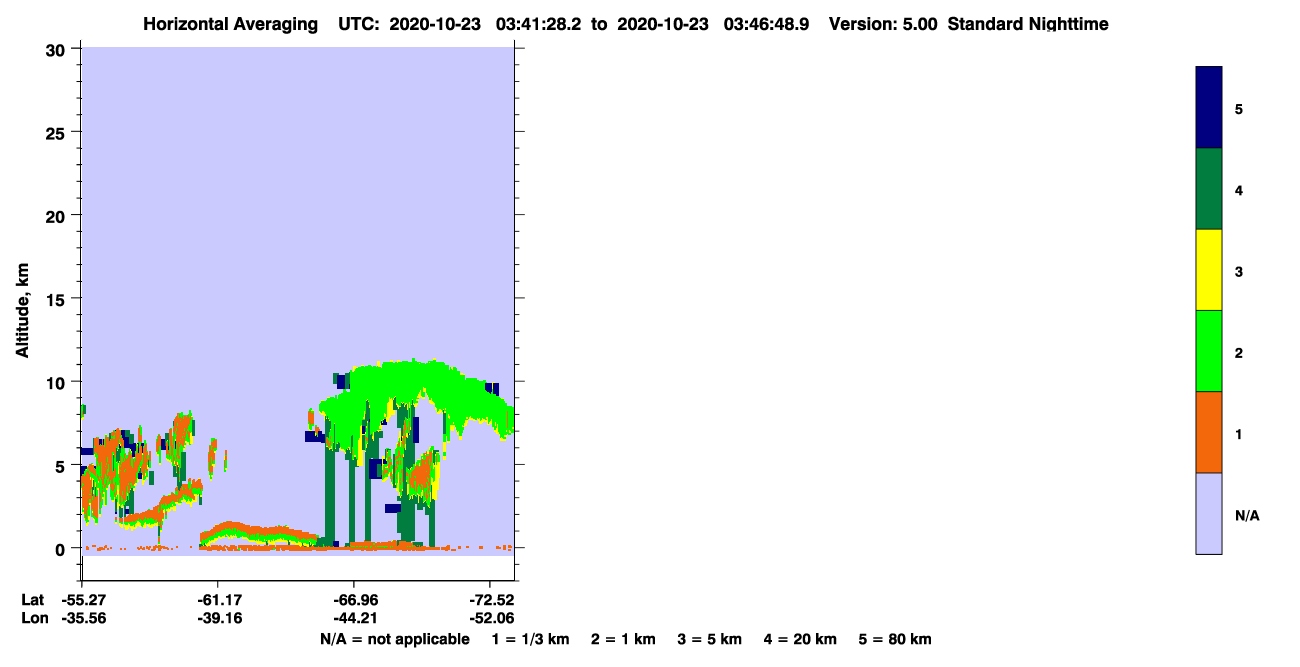The height and width of the screenshot is (667, 1300).
Task: Click the latitude value -55.27
Action: pos(83,600)
